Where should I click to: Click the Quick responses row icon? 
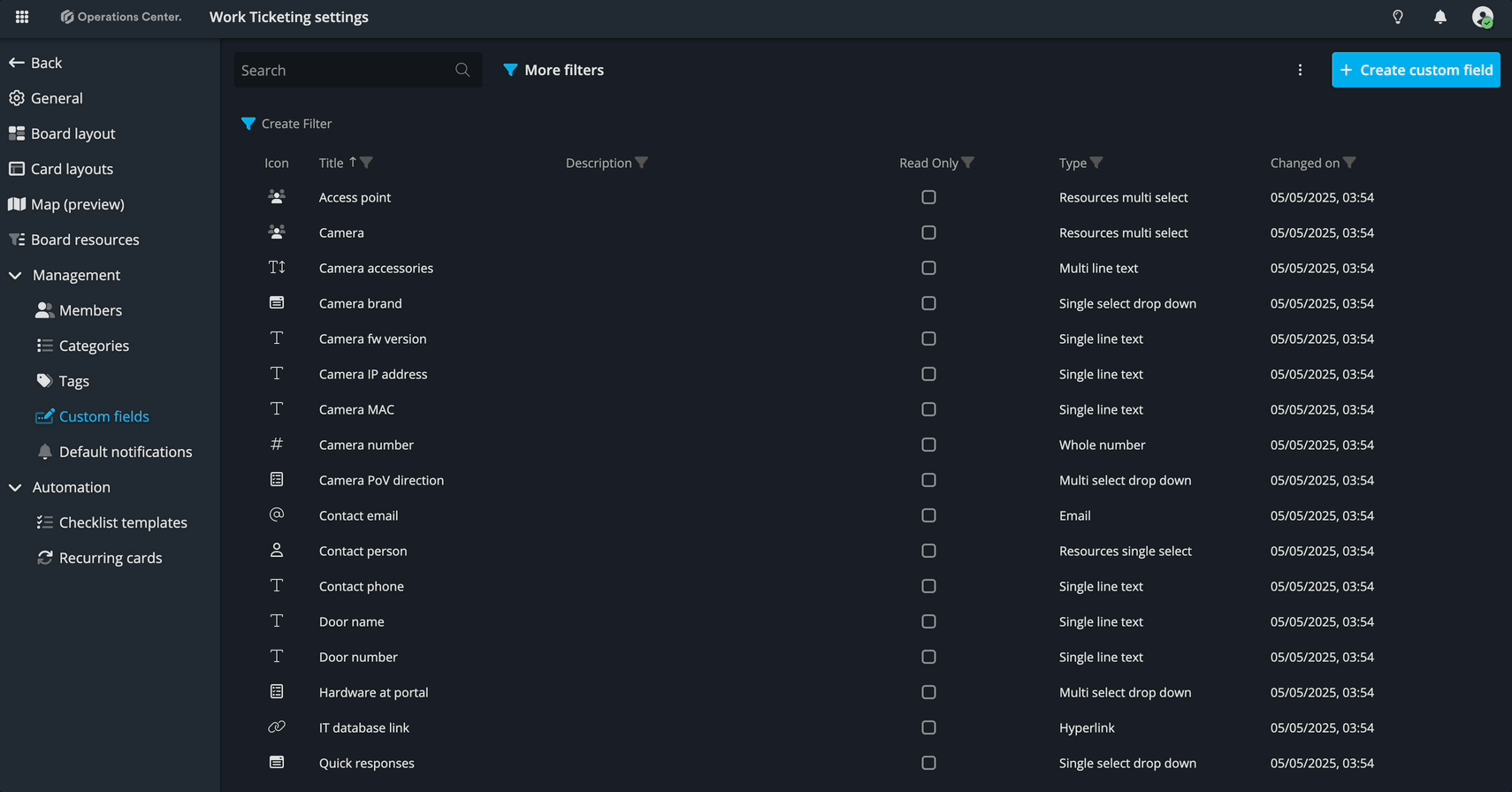pos(277,762)
